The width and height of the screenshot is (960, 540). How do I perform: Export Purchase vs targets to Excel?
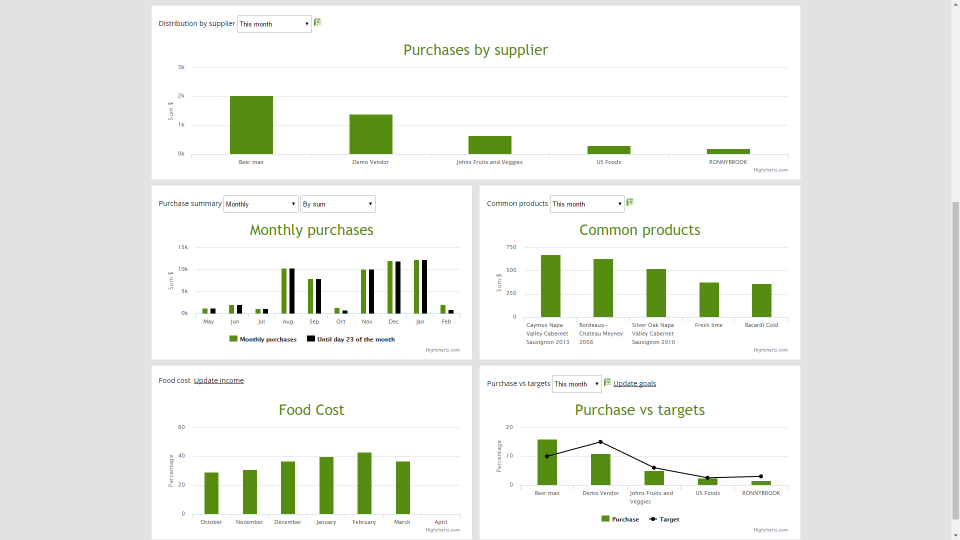pos(607,383)
